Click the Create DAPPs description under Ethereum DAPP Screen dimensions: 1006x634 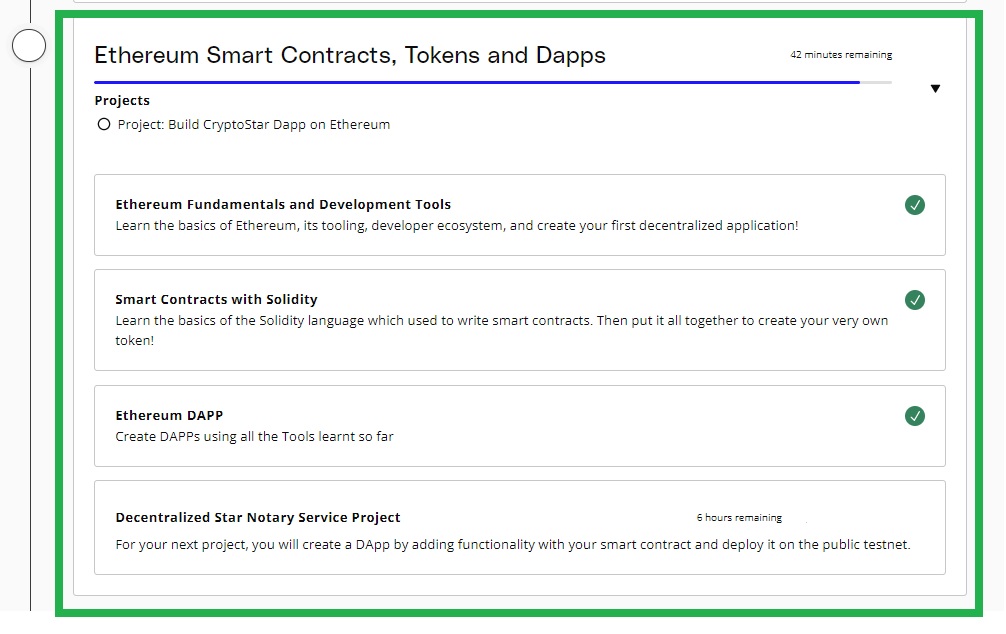click(x=253, y=436)
